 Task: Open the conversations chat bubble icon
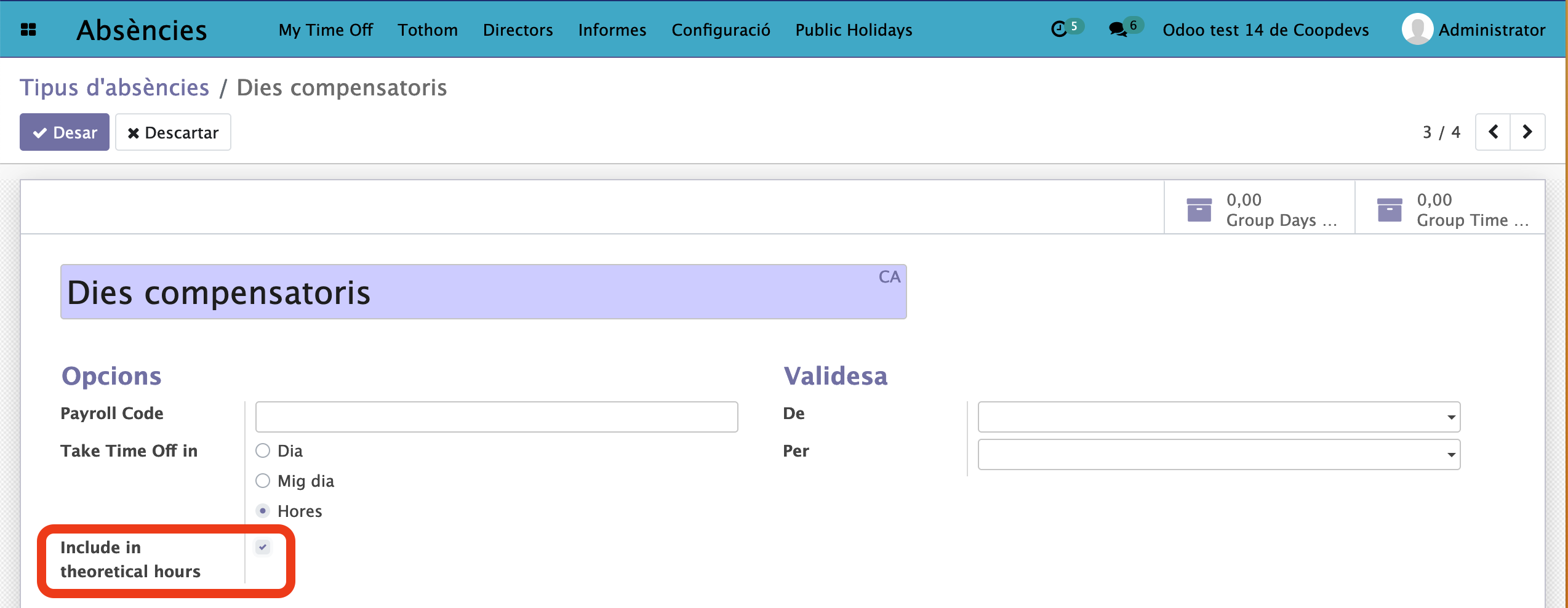click(1117, 30)
